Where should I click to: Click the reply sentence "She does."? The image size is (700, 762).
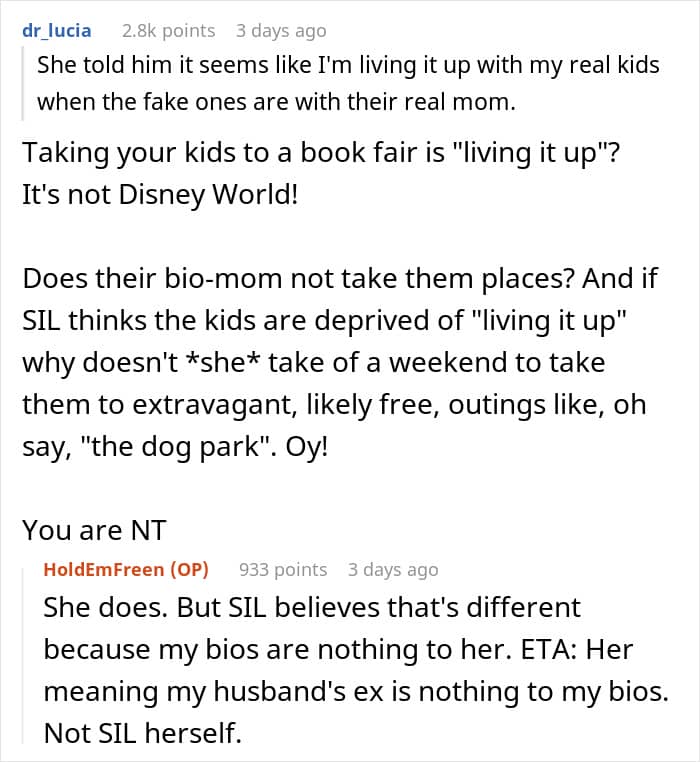(x=98, y=607)
